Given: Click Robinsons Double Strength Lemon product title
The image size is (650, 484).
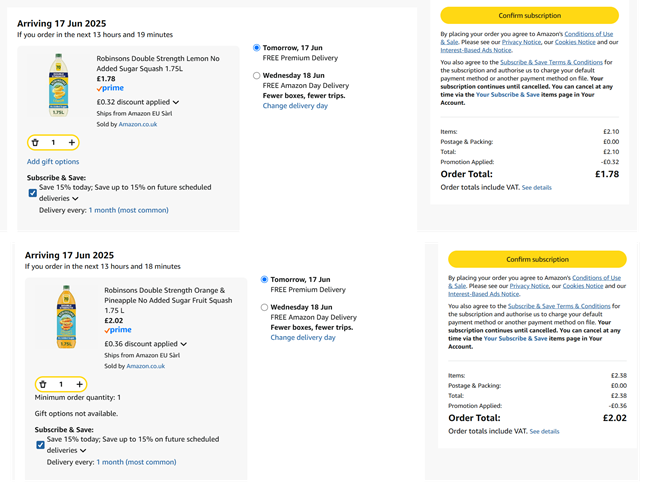Looking at the screenshot, I should (x=158, y=63).
